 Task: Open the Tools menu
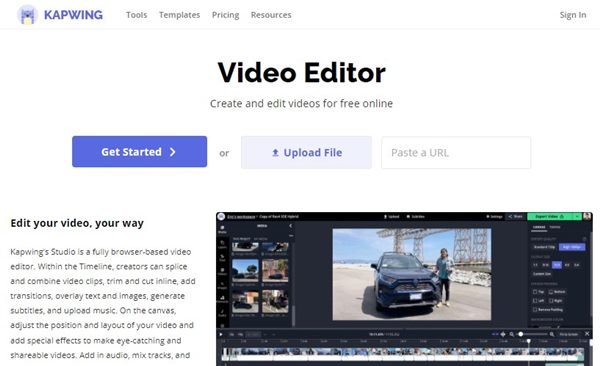tap(137, 15)
